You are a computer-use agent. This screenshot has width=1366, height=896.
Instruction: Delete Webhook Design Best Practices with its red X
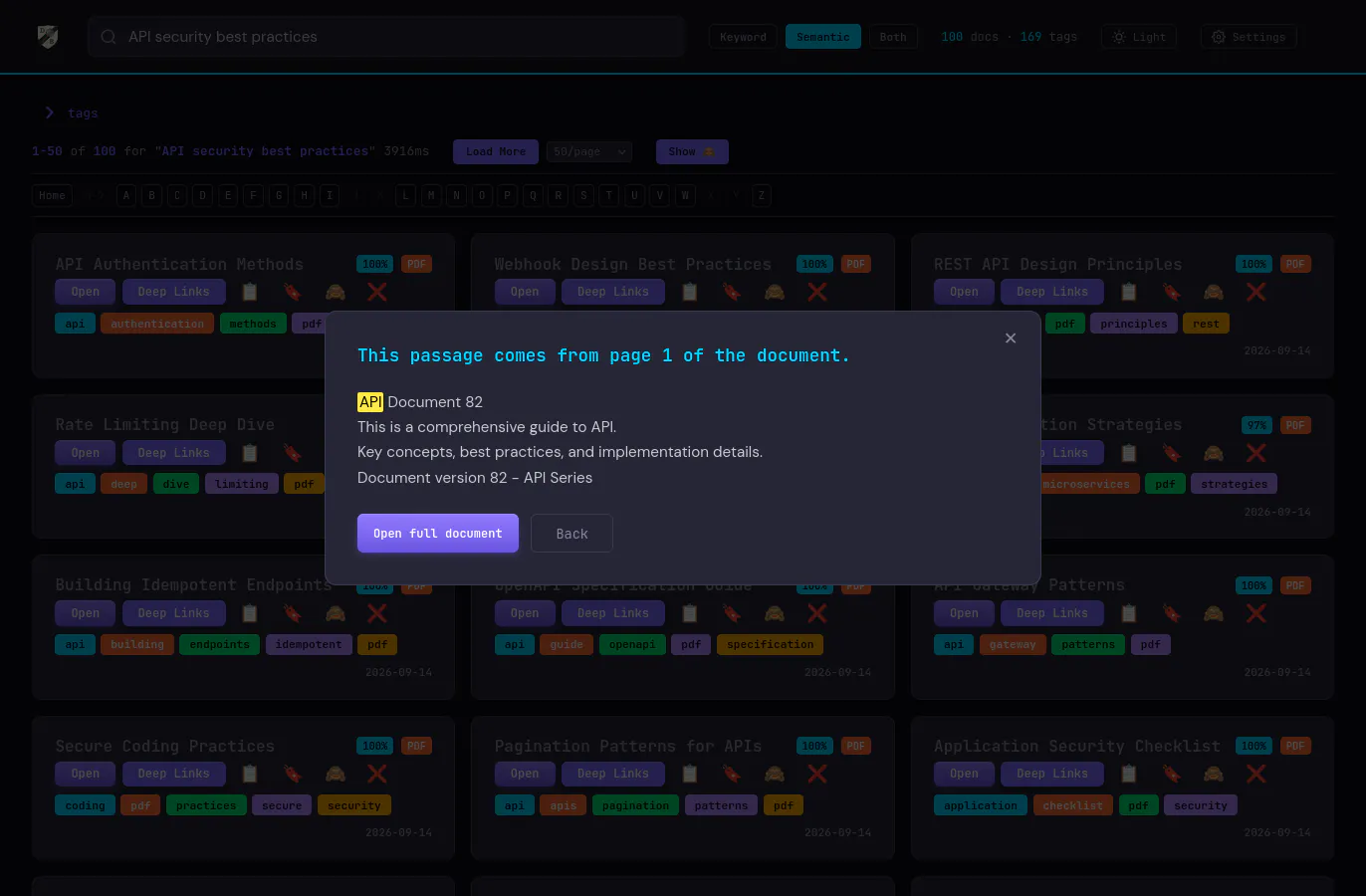tap(817, 292)
